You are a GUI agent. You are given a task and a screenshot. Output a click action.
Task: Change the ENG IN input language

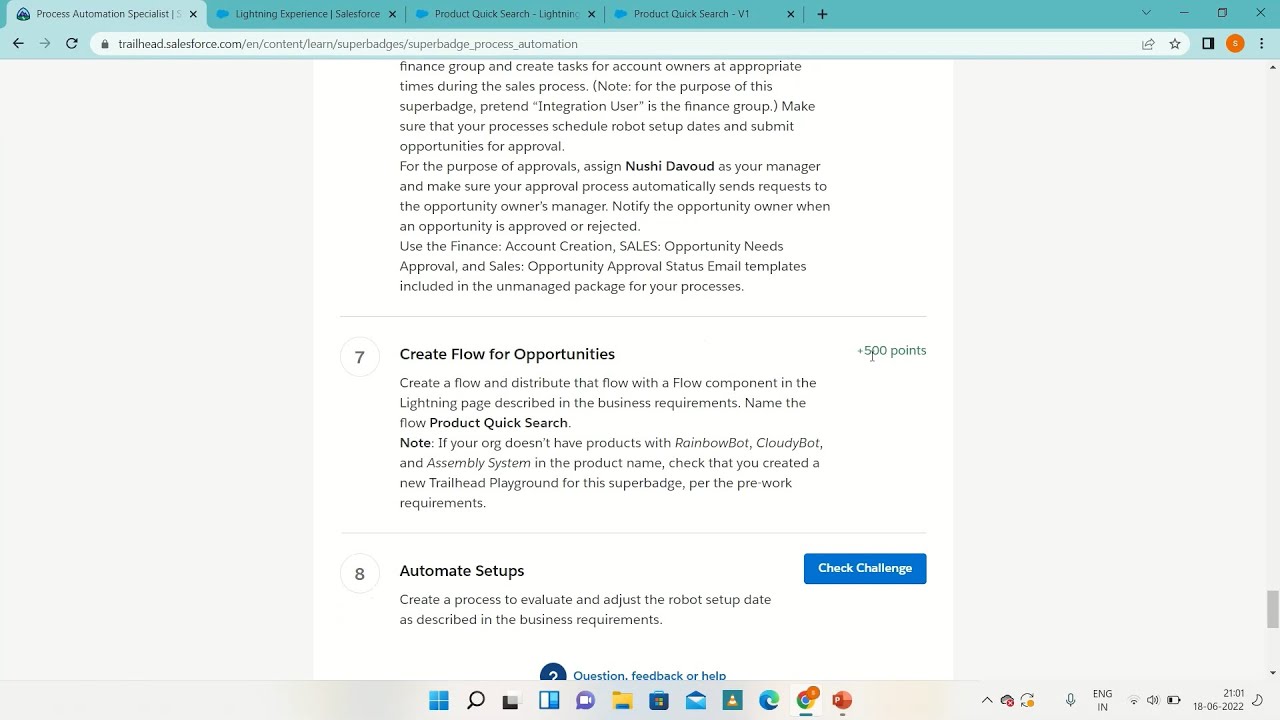[1102, 700]
